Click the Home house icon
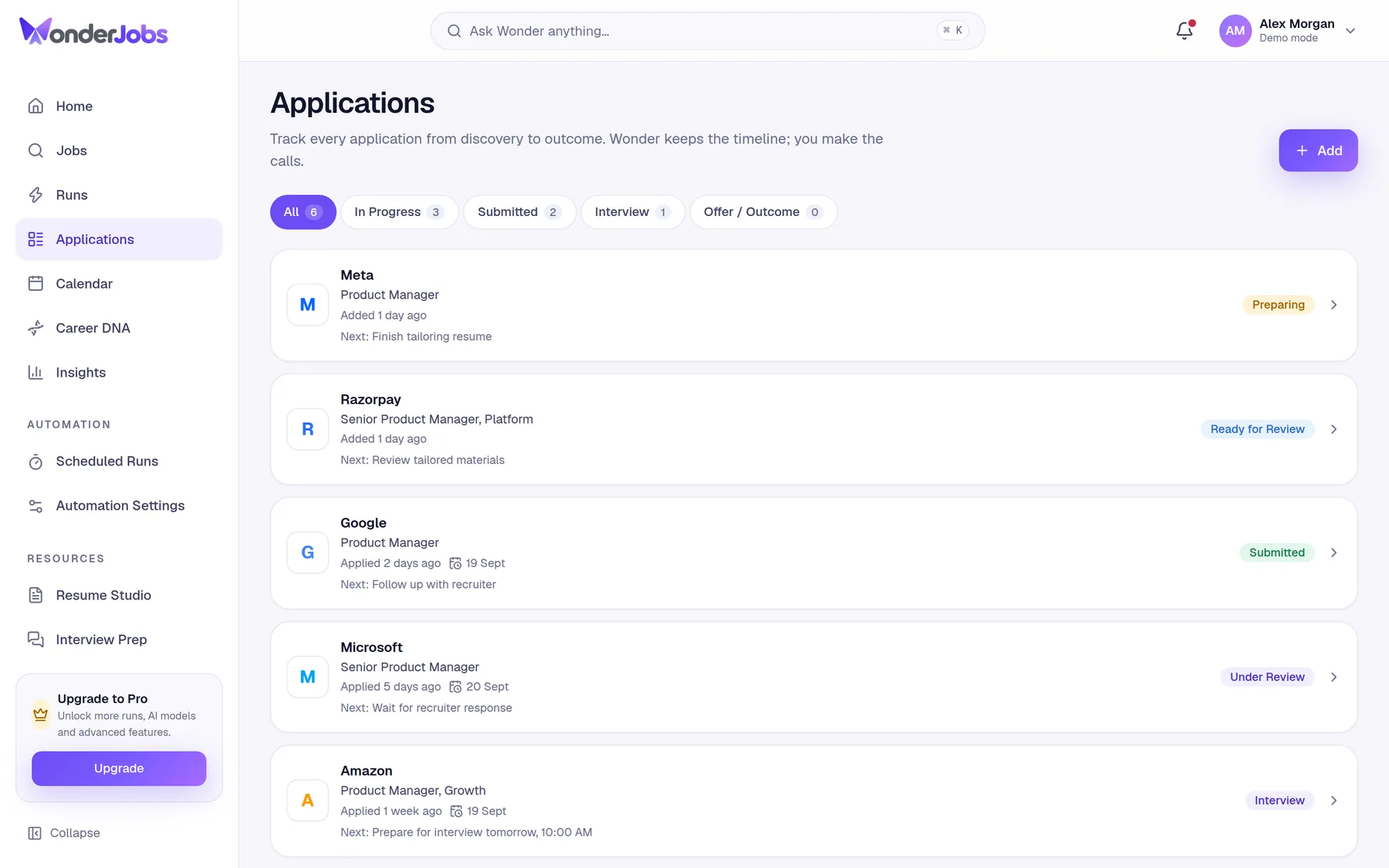The height and width of the screenshot is (868, 1389). tap(35, 106)
